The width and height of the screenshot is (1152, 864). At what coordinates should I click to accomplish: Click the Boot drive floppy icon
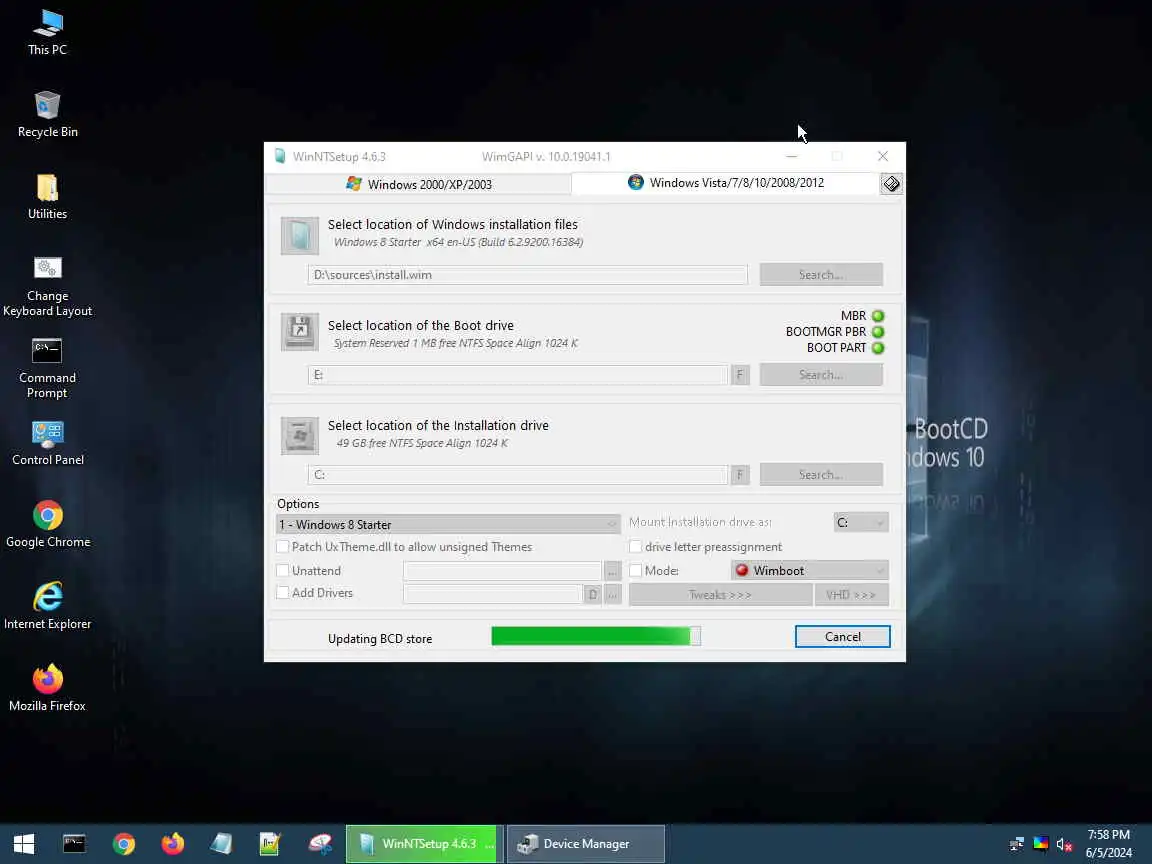coord(300,332)
